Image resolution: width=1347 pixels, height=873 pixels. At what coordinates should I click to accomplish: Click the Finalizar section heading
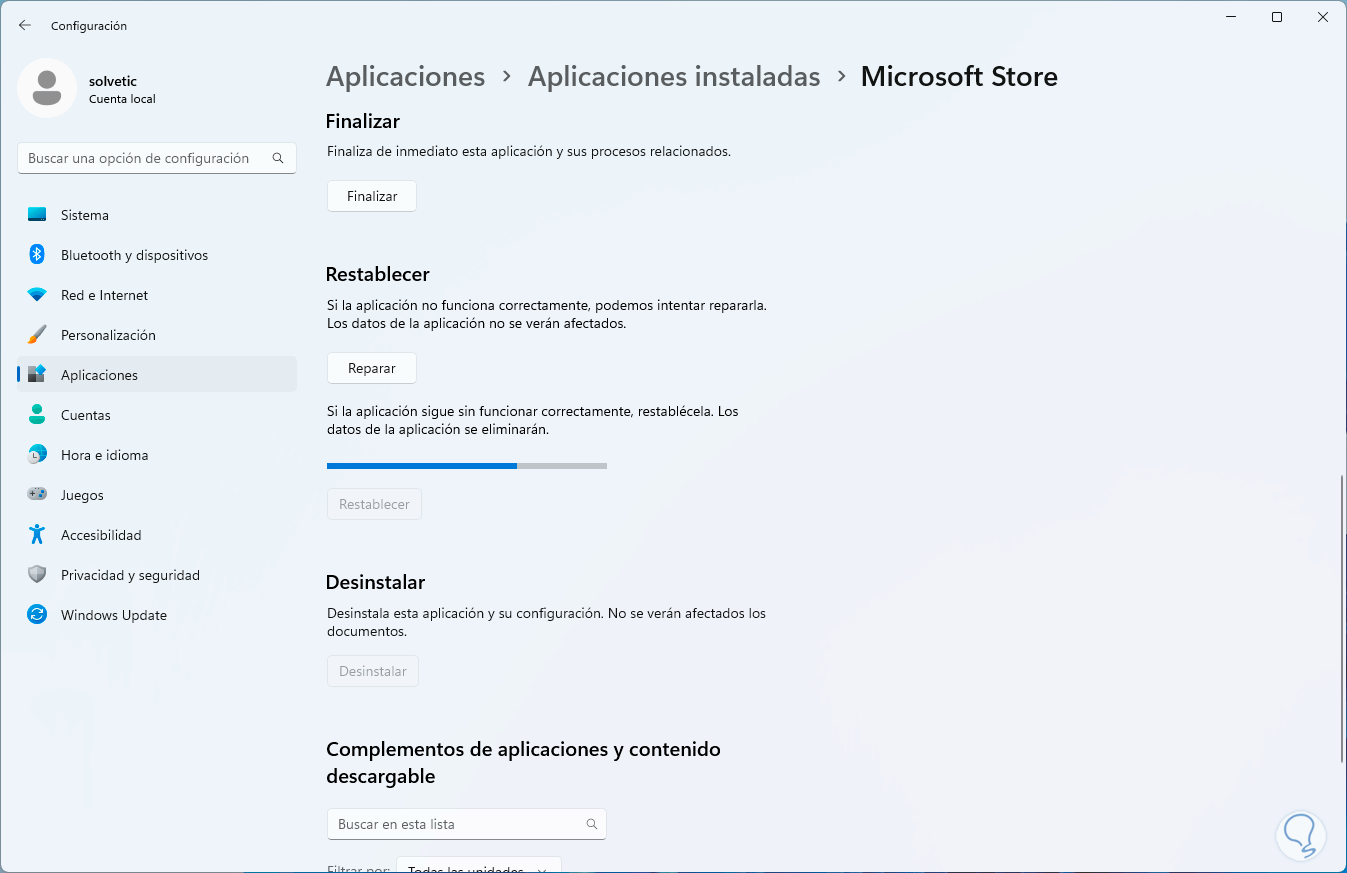[x=363, y=121]
